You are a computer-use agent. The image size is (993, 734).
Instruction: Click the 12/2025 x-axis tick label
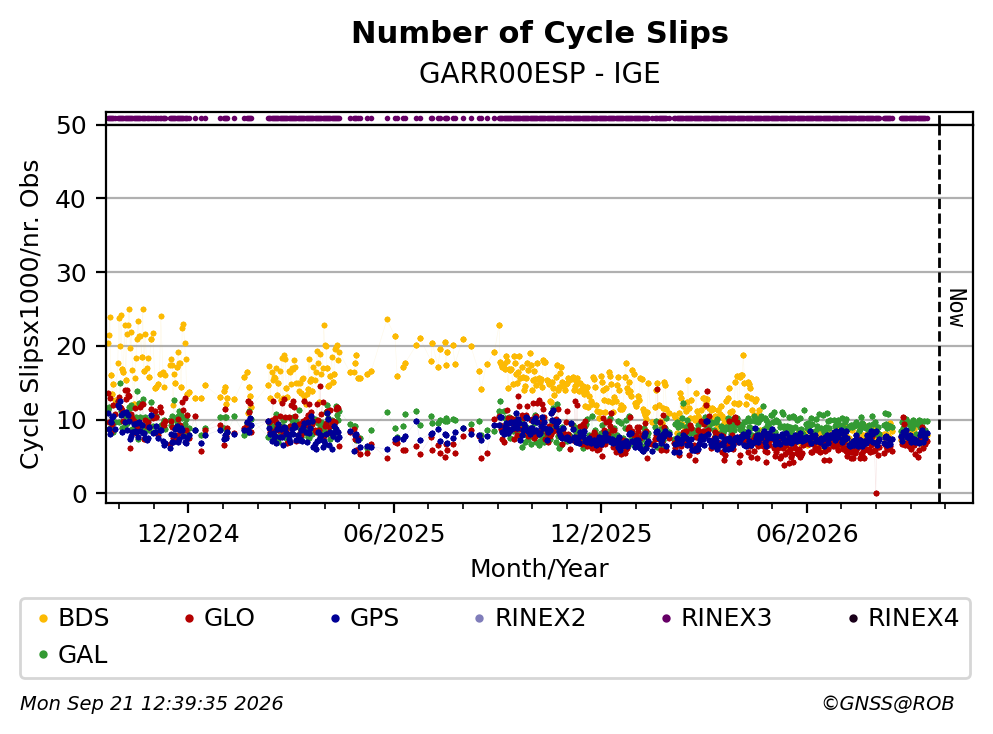click(600, 534)
